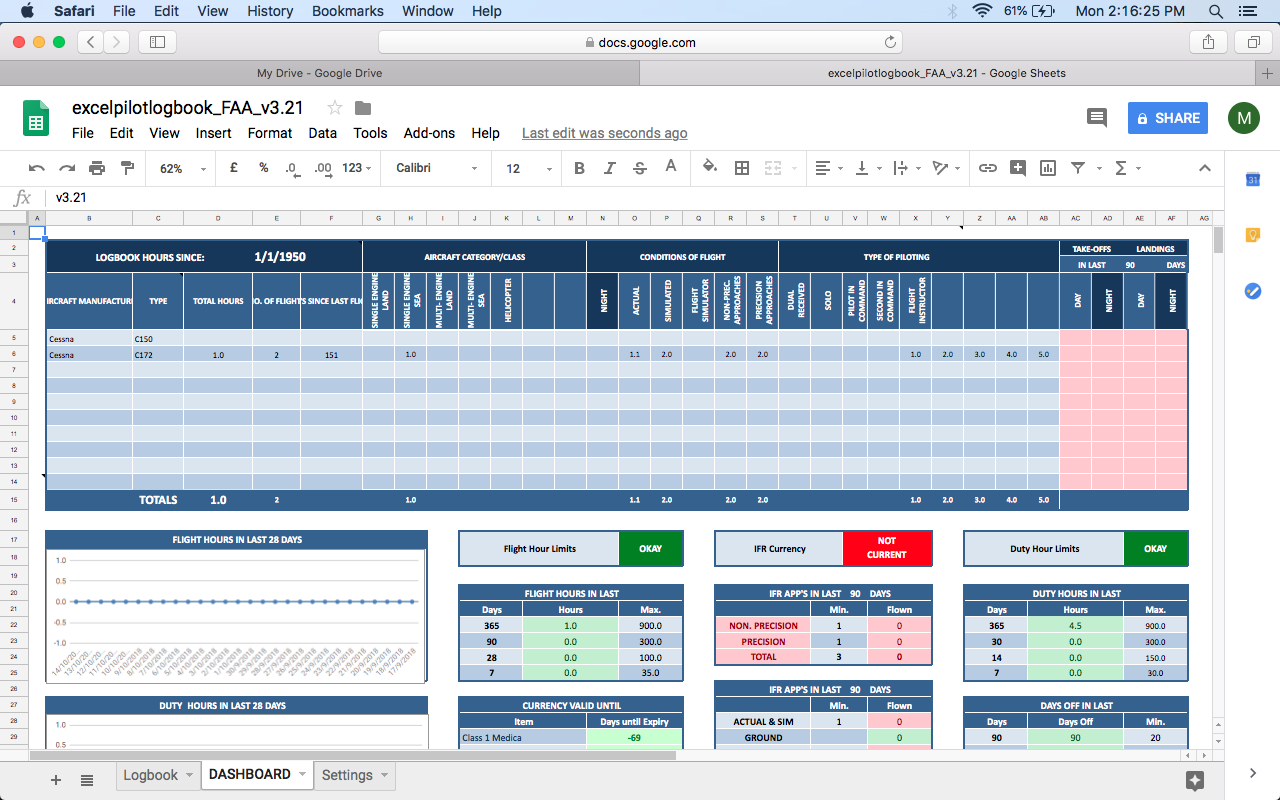Open the Bookmarks menu in macOS menu bar
The height and width of the screenshot is (800, 1280).
347,11
